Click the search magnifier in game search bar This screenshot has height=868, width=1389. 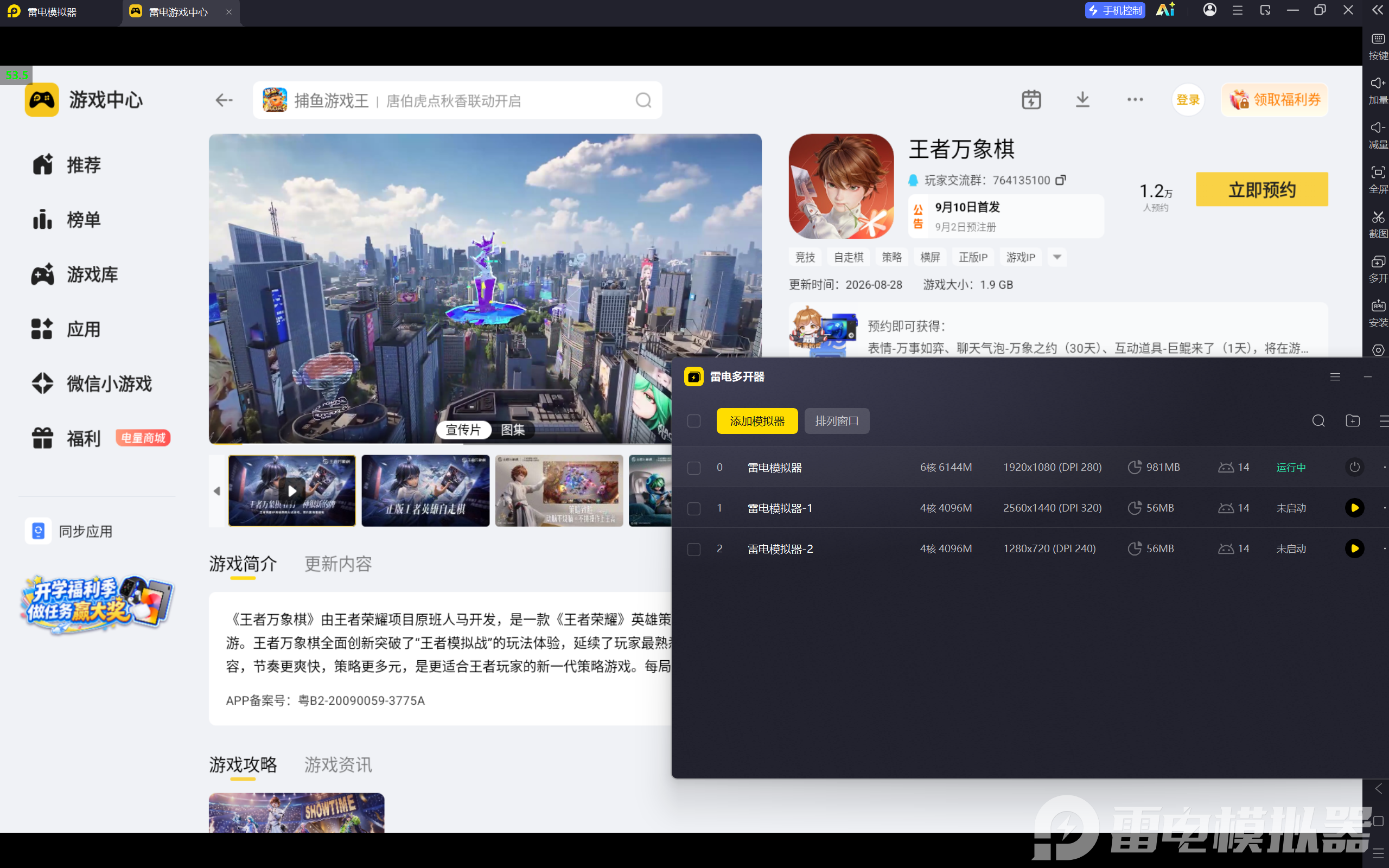pyautogui.click(x=643, y=100)
